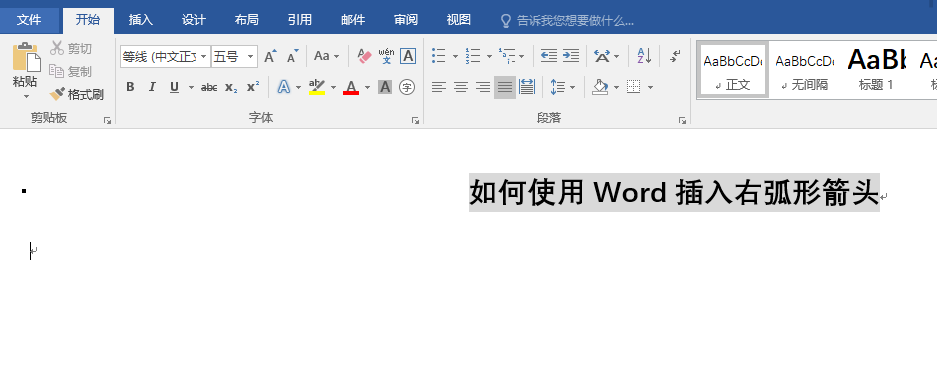Switch to the View (视图) tab
The height and width of the screenshot is (383, 937).
[x=458, y=20]
